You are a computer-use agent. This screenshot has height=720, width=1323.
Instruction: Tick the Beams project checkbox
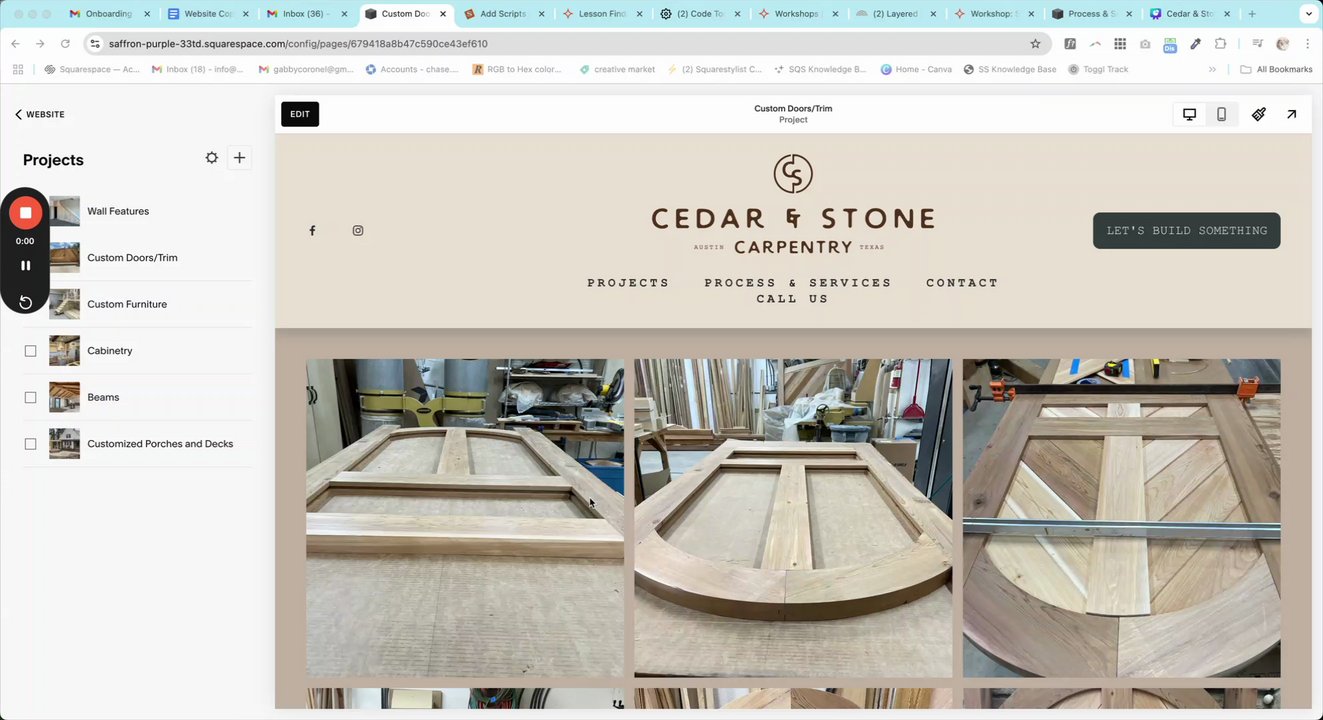(30, 397)
